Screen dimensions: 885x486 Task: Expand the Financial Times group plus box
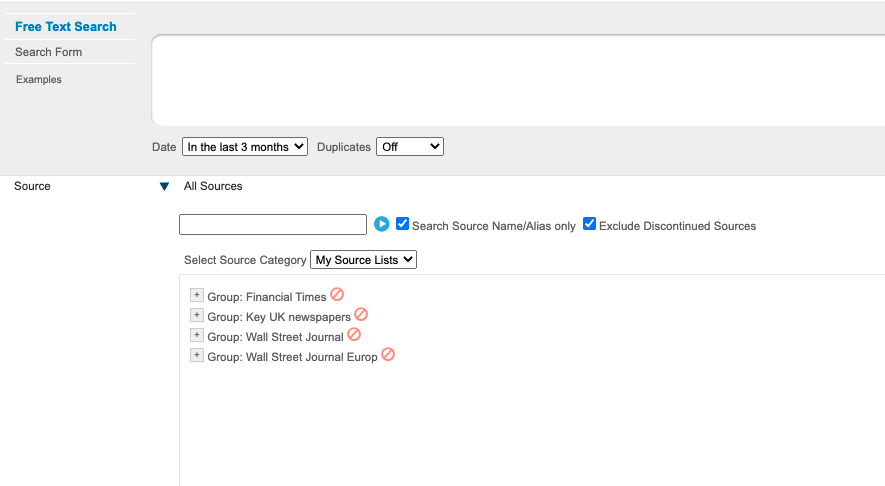(x=196, y=296)
